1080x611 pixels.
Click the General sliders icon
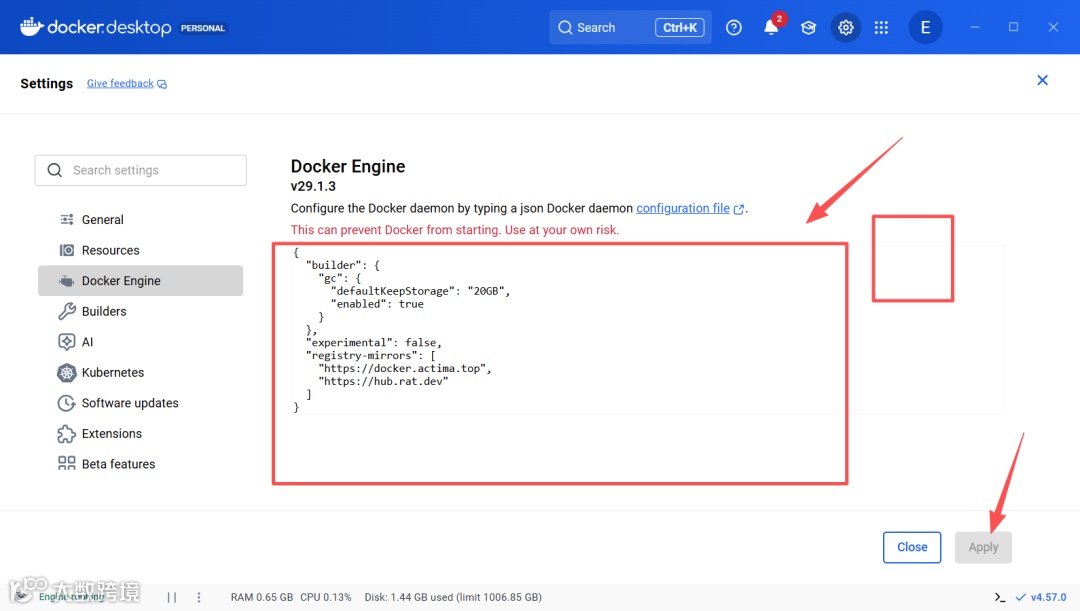pyautogui.click(x=67, y=220)
